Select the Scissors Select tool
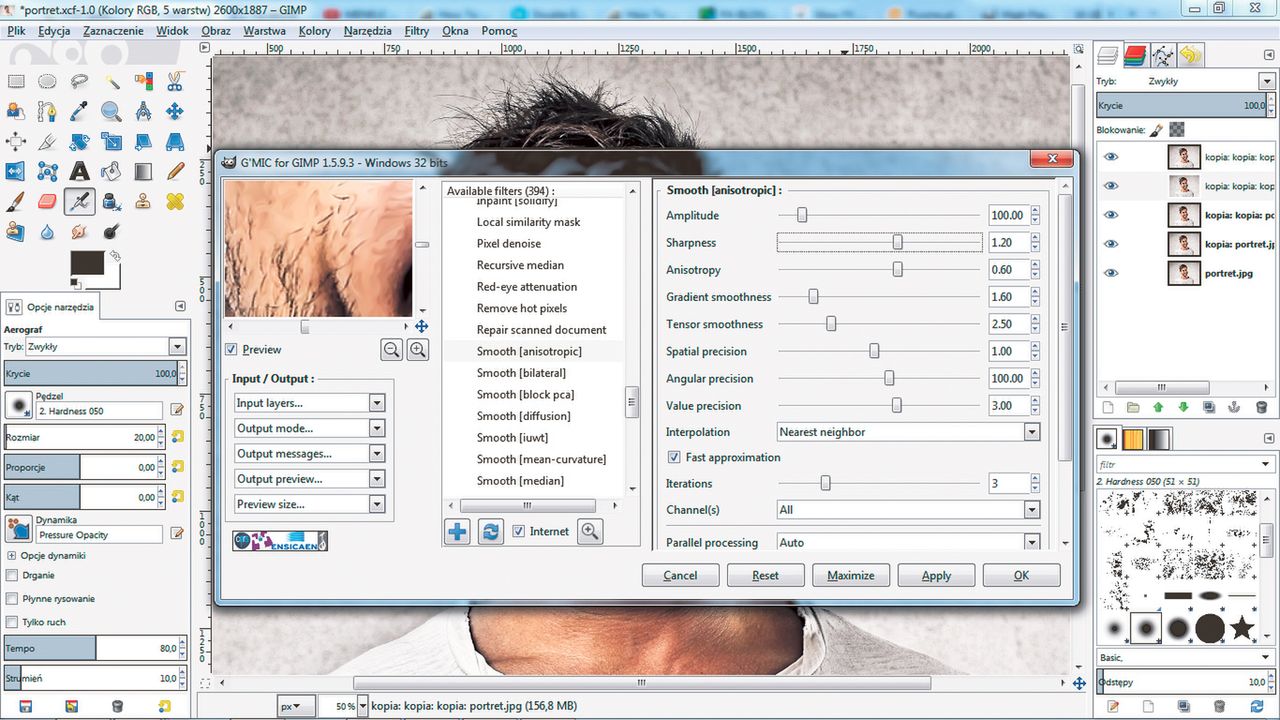1280x720 pixels. (175, 81)
